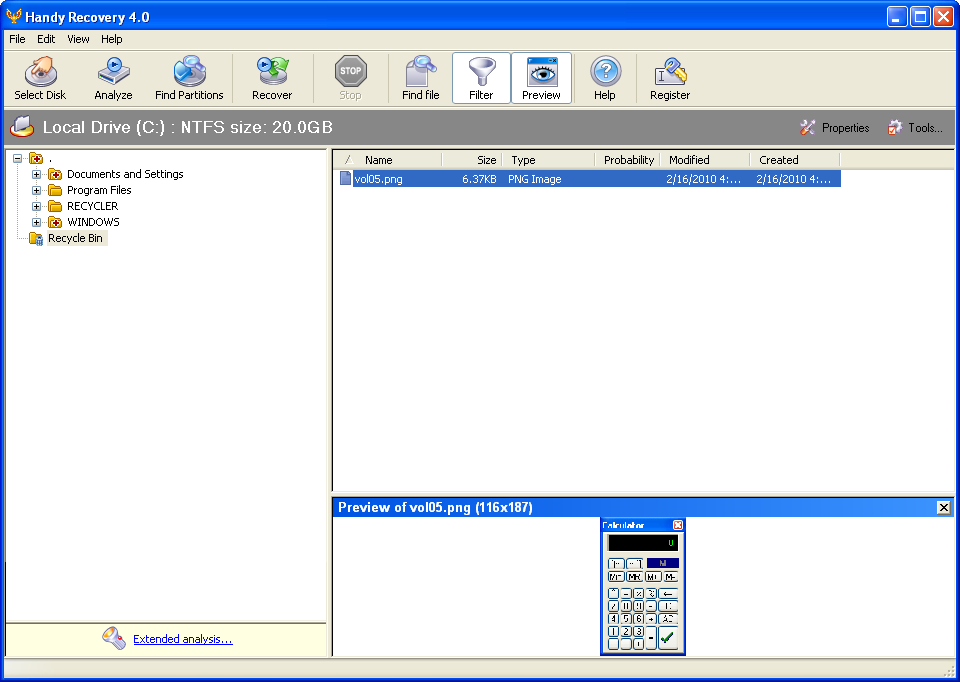This screenshot has width=960, height=682.
Task: Click the PNG Image type cell
Action: [534, 179]
